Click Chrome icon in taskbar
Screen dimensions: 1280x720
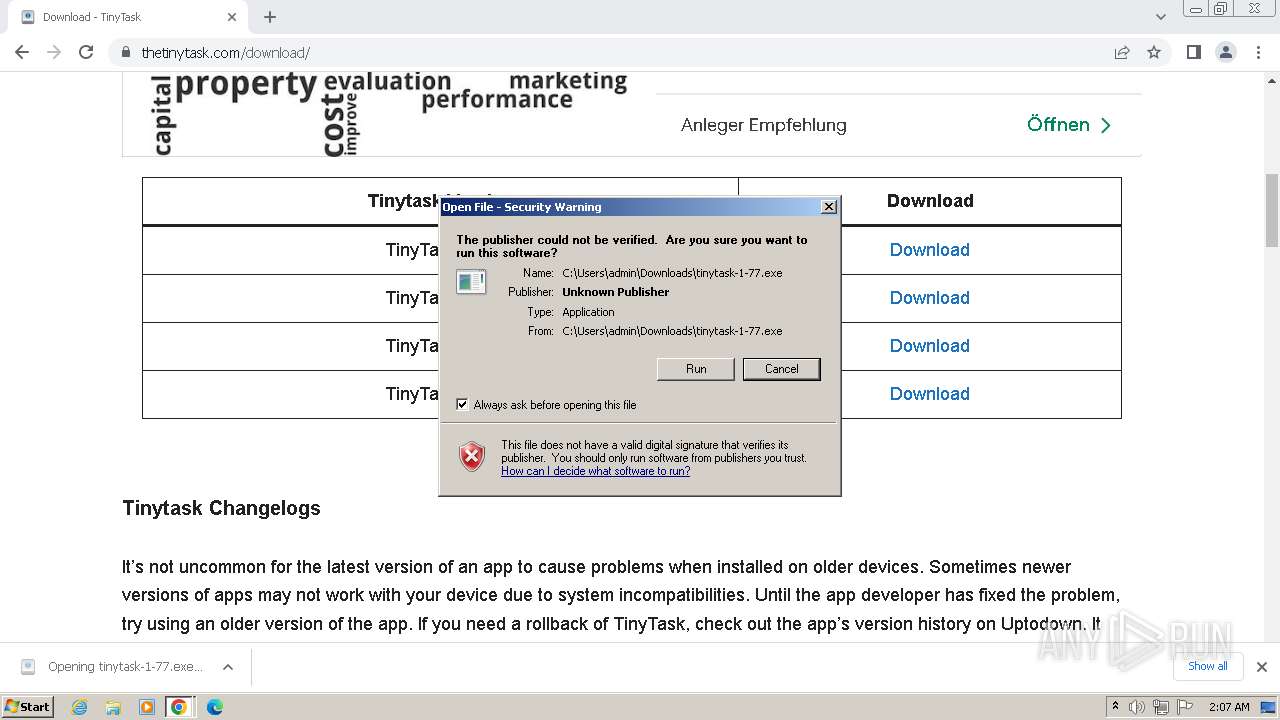(179, 707)
